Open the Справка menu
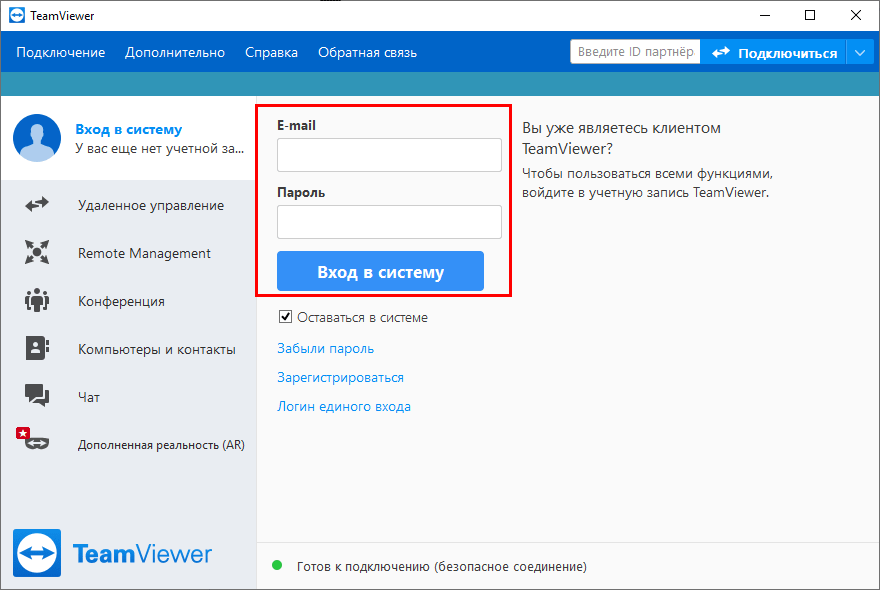This screenshot has height=590, width=880. 271,53
